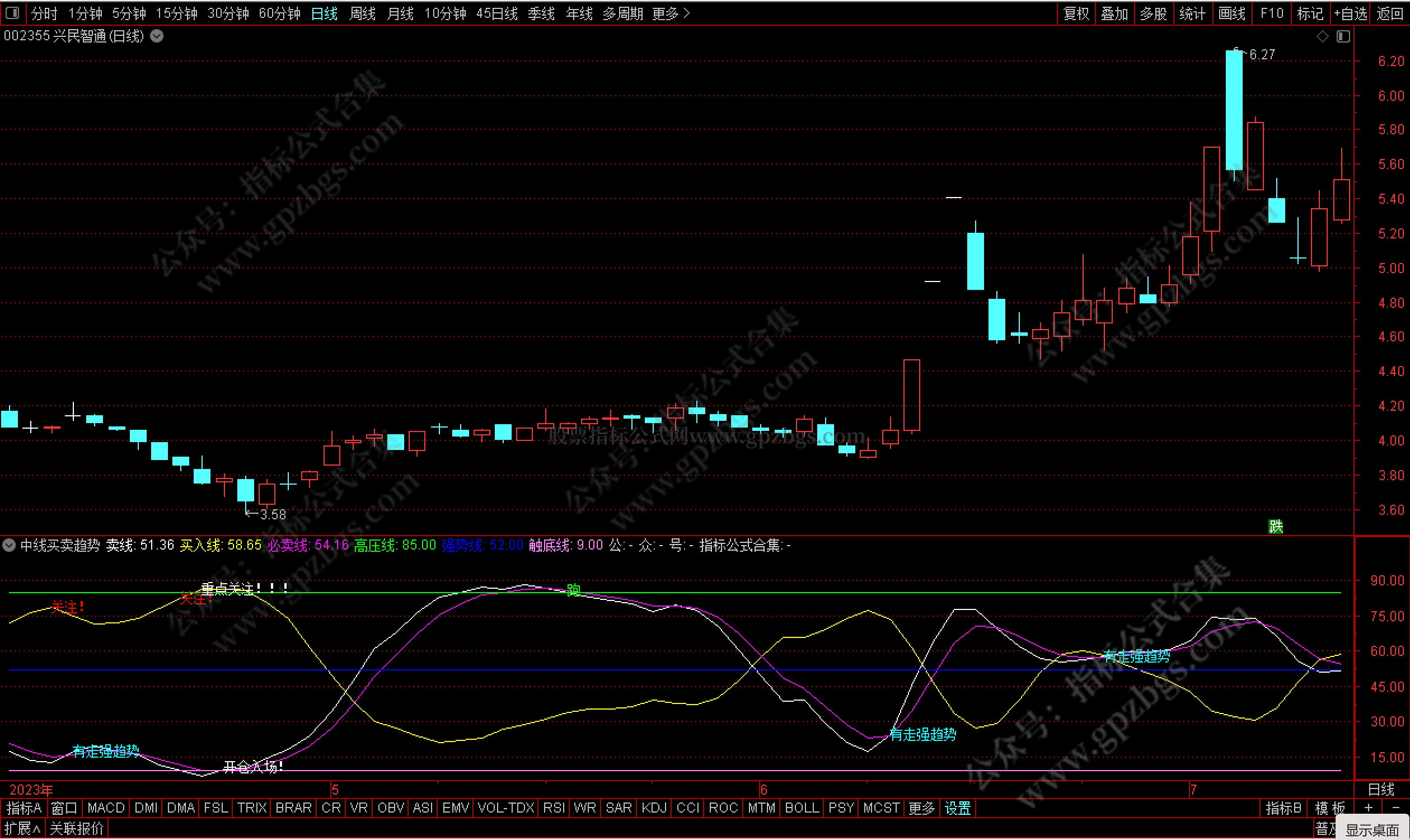Open 更多 indicators list in bottom bar
Screen dimensions: 1410x840
pyautogui.click(x=921, y=808)
